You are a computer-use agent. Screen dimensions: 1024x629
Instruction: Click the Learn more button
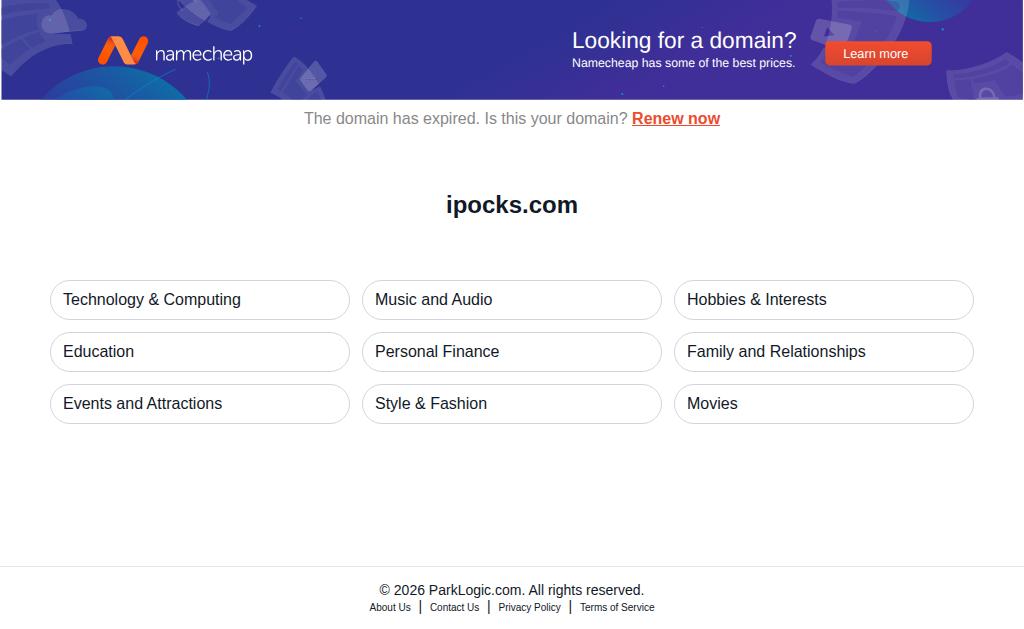click(x=878, y=54)
